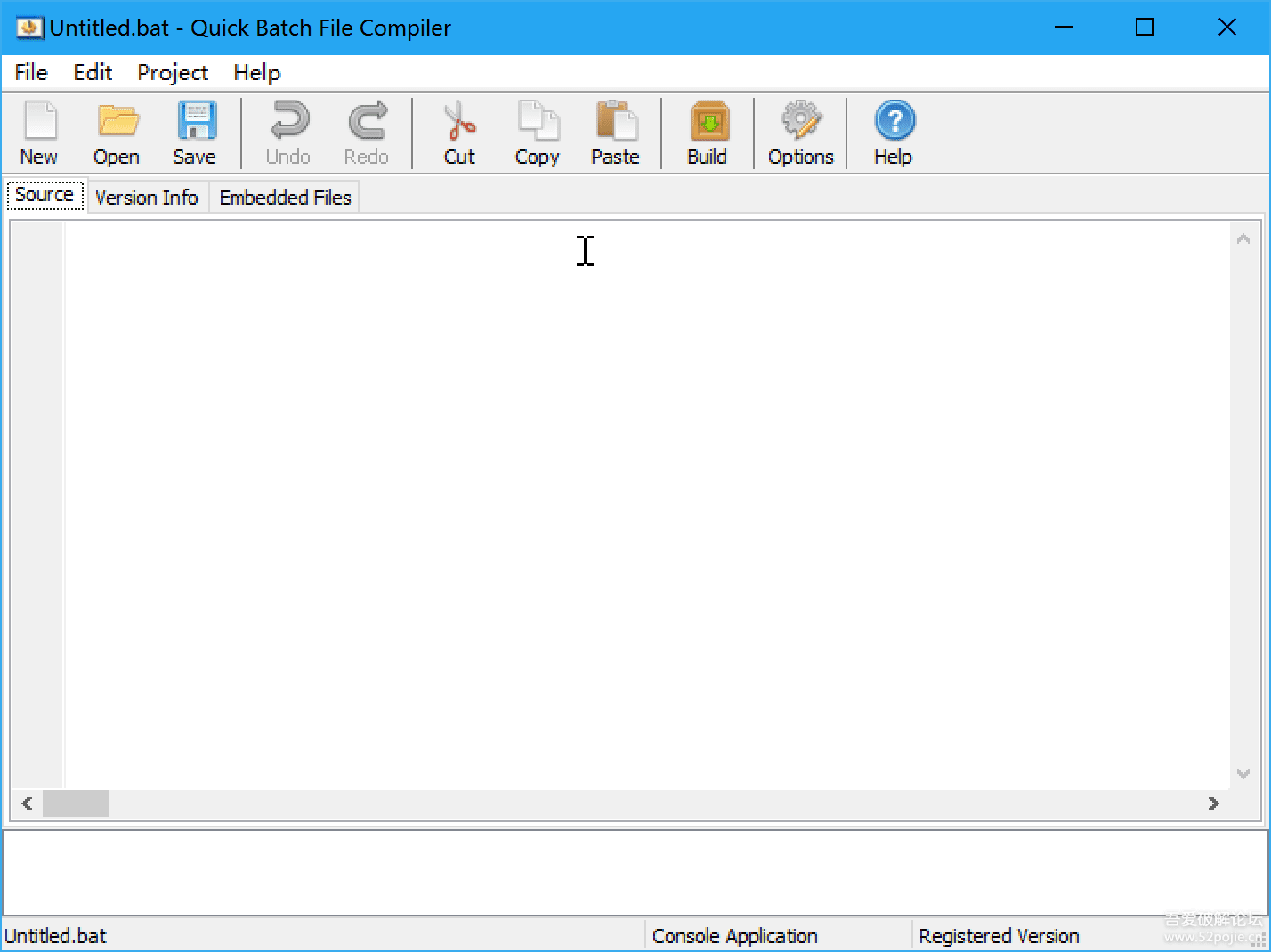Image resolution: width=1271 pixels, height=952 pixels.
Task: Open the Project menu
Action: click(173, 73)
